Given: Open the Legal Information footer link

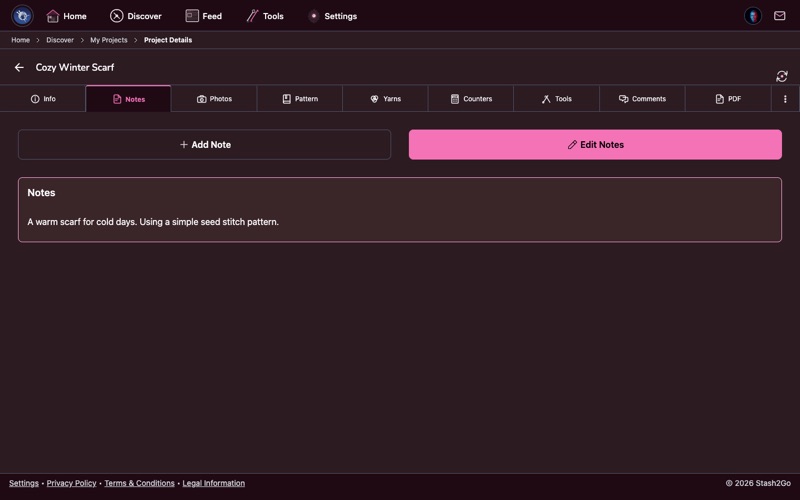Looking at the screenshot, I should (214, 483).
